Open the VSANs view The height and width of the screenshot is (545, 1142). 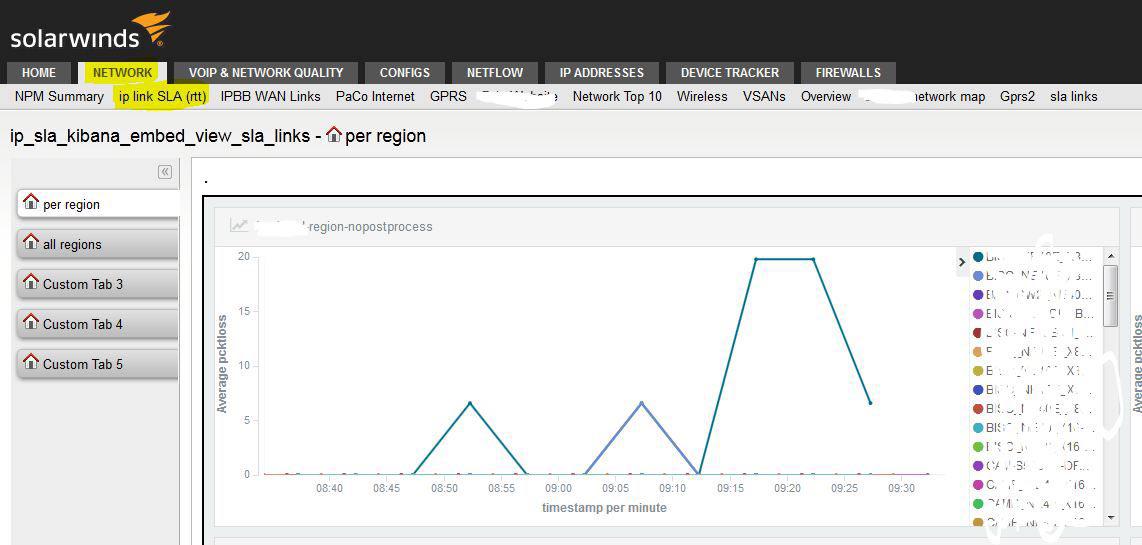[764, 96]
